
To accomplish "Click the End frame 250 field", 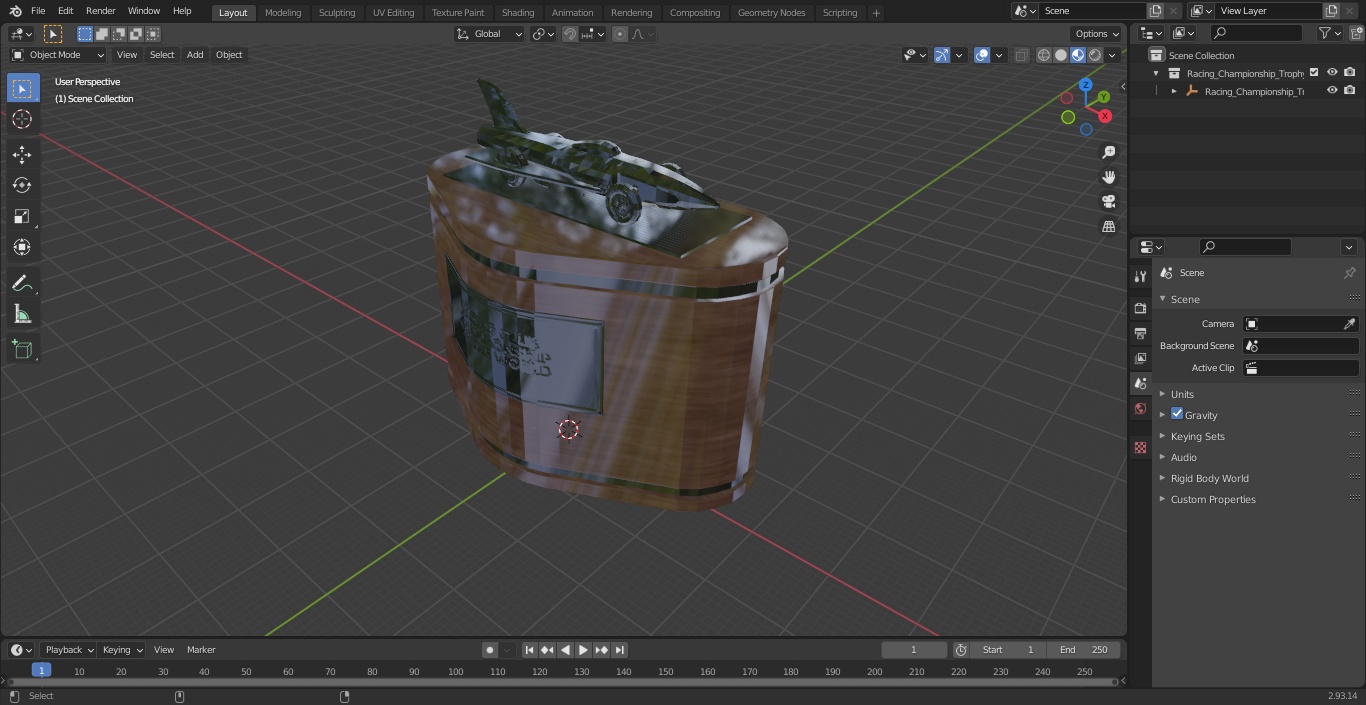I will [1084, 650].
